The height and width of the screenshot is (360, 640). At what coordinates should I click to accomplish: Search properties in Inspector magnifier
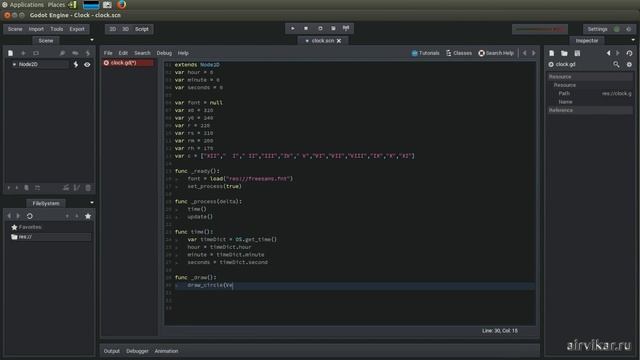coord(616,64)
